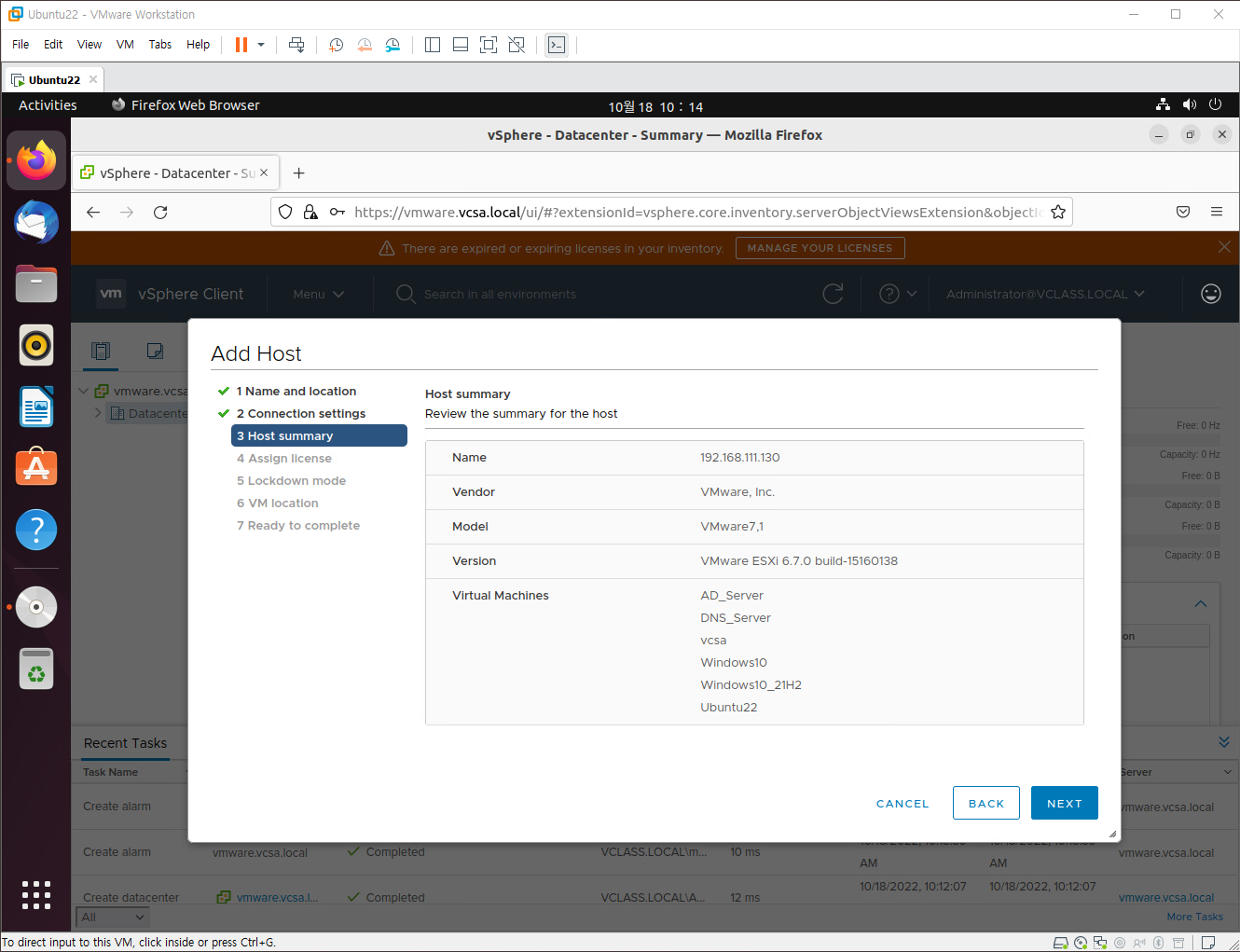Open Firefox hamburger application menu
The height and width of the screenshot is (952, 1240).
tap(1217, 212)
